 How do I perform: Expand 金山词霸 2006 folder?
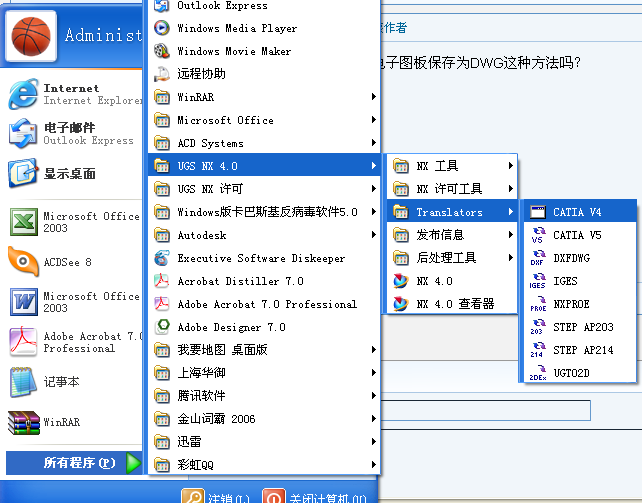pyautogui.click(x=264, y=419)
